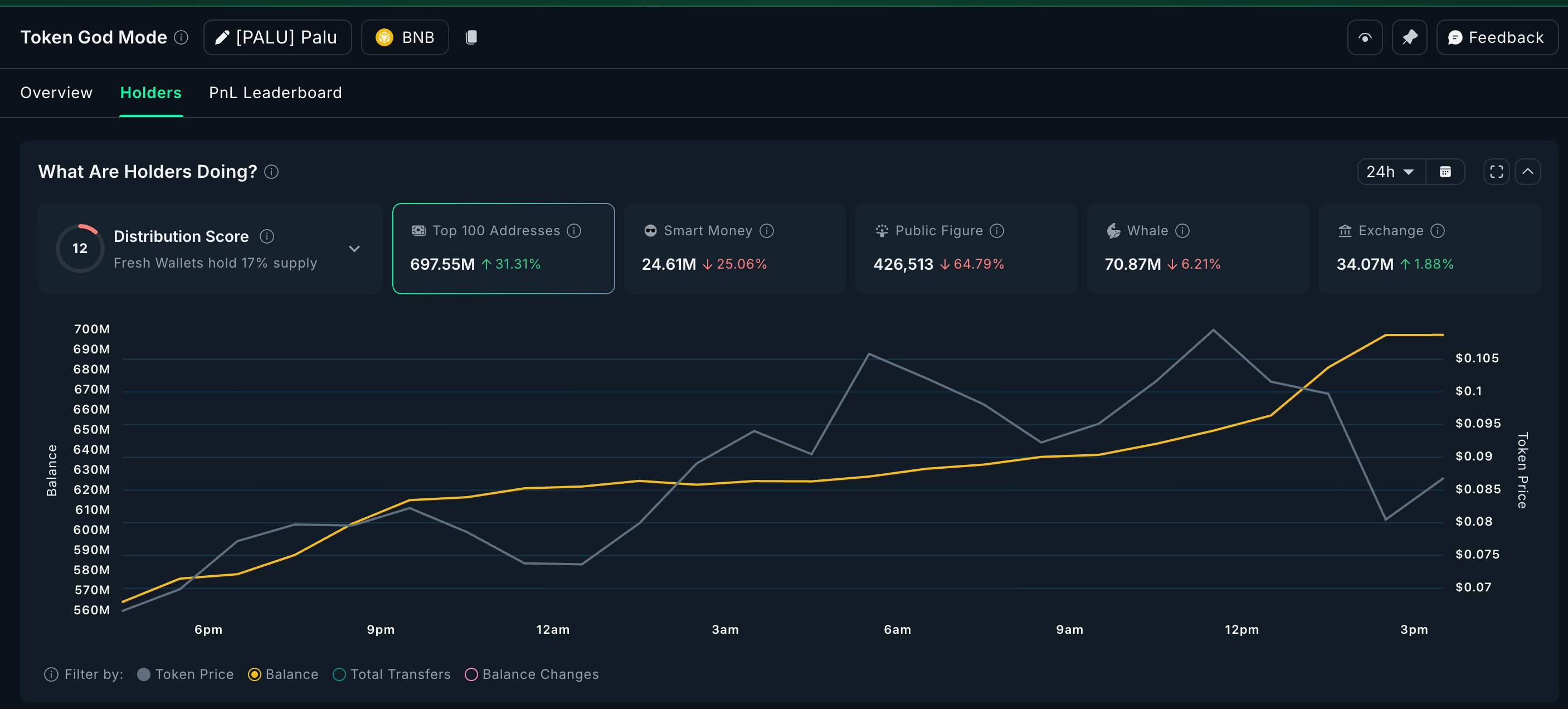Click info icon next to Distribution Score

[266, 236]
